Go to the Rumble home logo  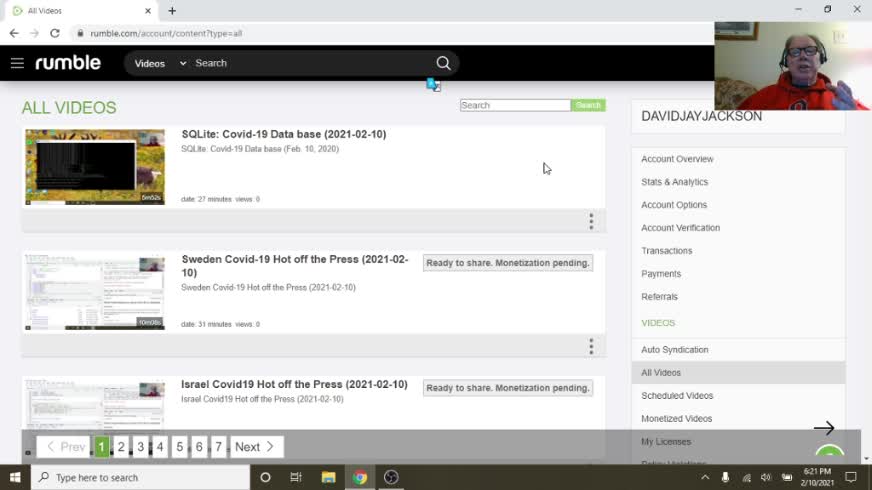click(68, 63)
